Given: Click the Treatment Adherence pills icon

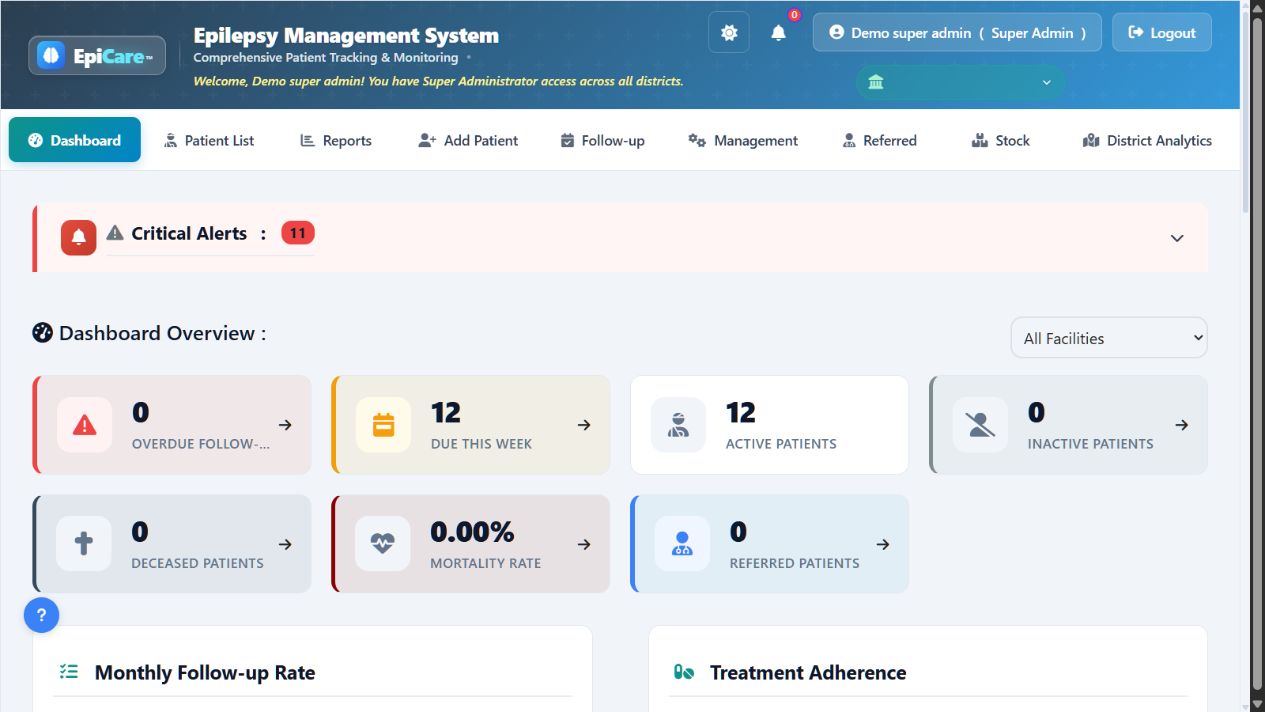Looking at the screenshot, I should pos(684,672).
